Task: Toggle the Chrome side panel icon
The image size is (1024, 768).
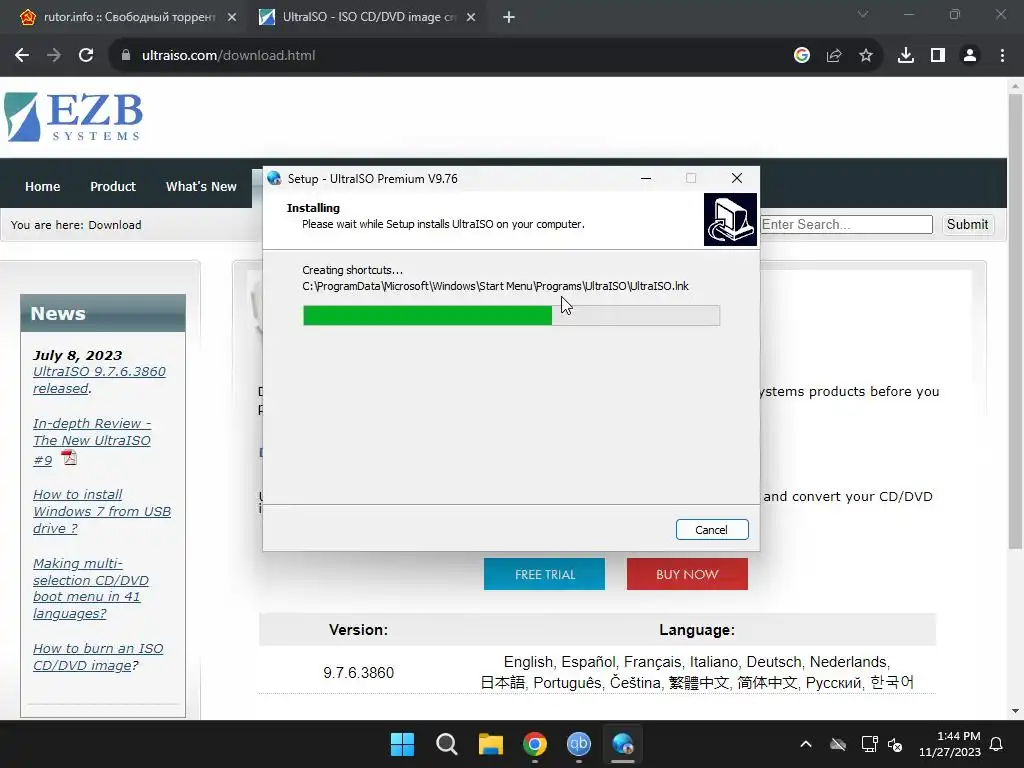Action: (938, 56)
